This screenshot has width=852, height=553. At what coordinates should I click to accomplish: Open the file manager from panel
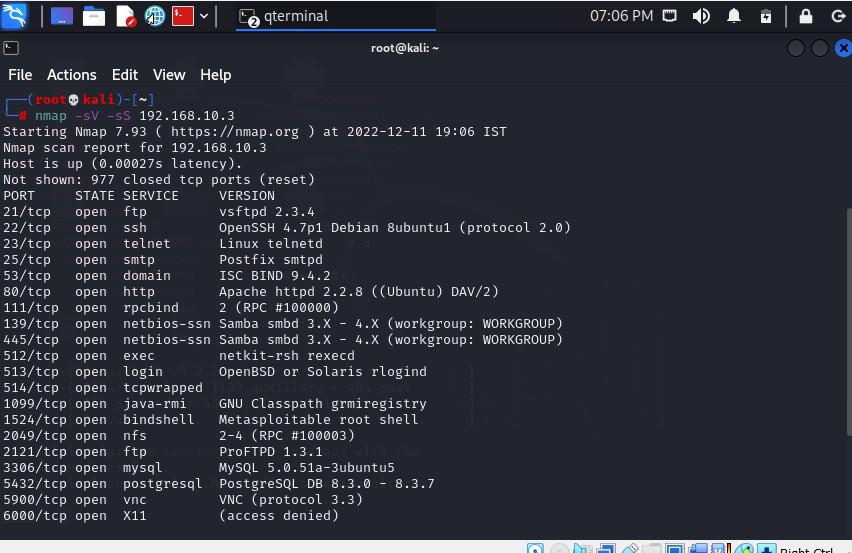[93, 16]
